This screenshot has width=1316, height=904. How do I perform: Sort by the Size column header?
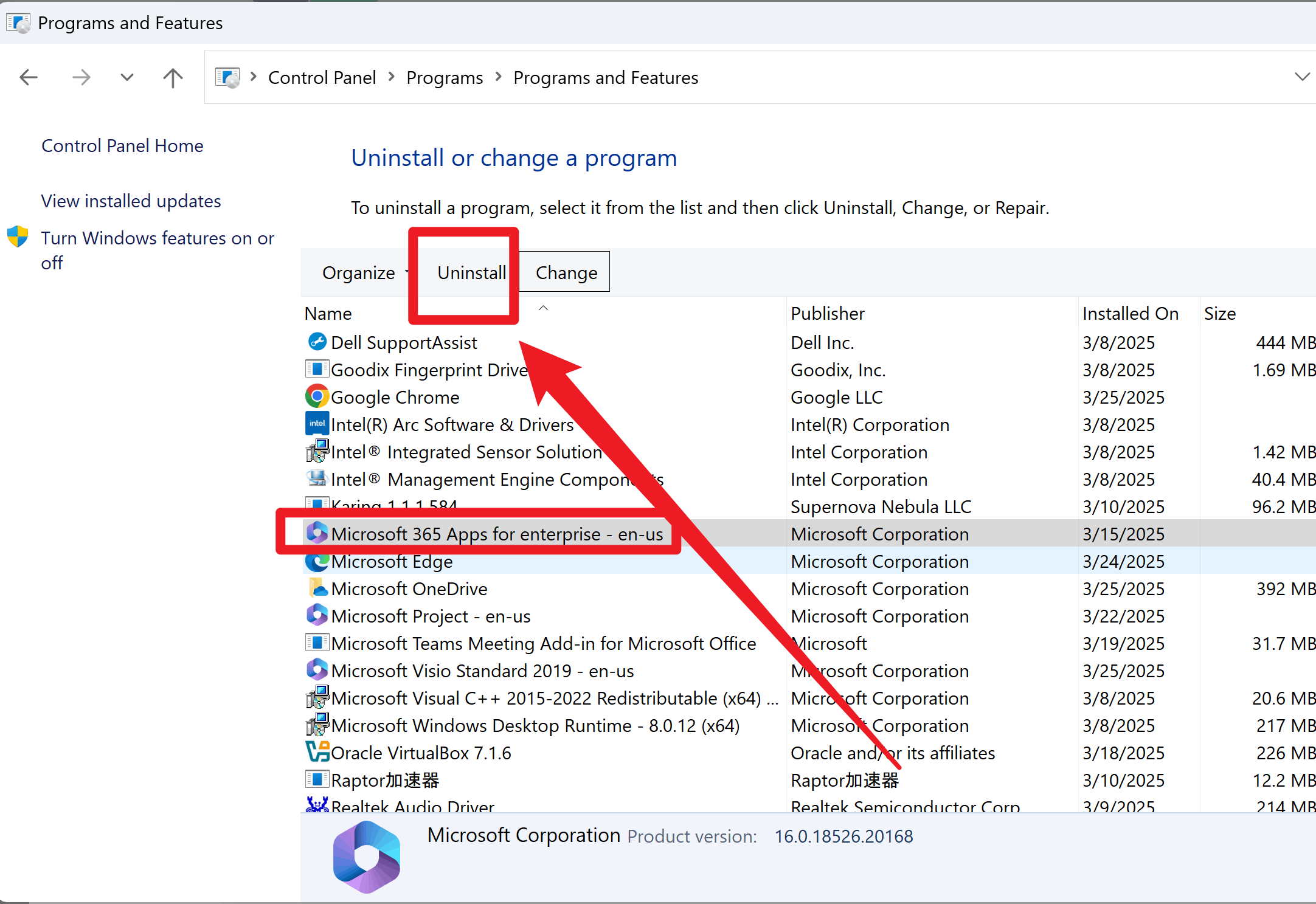pos(1258,313)
